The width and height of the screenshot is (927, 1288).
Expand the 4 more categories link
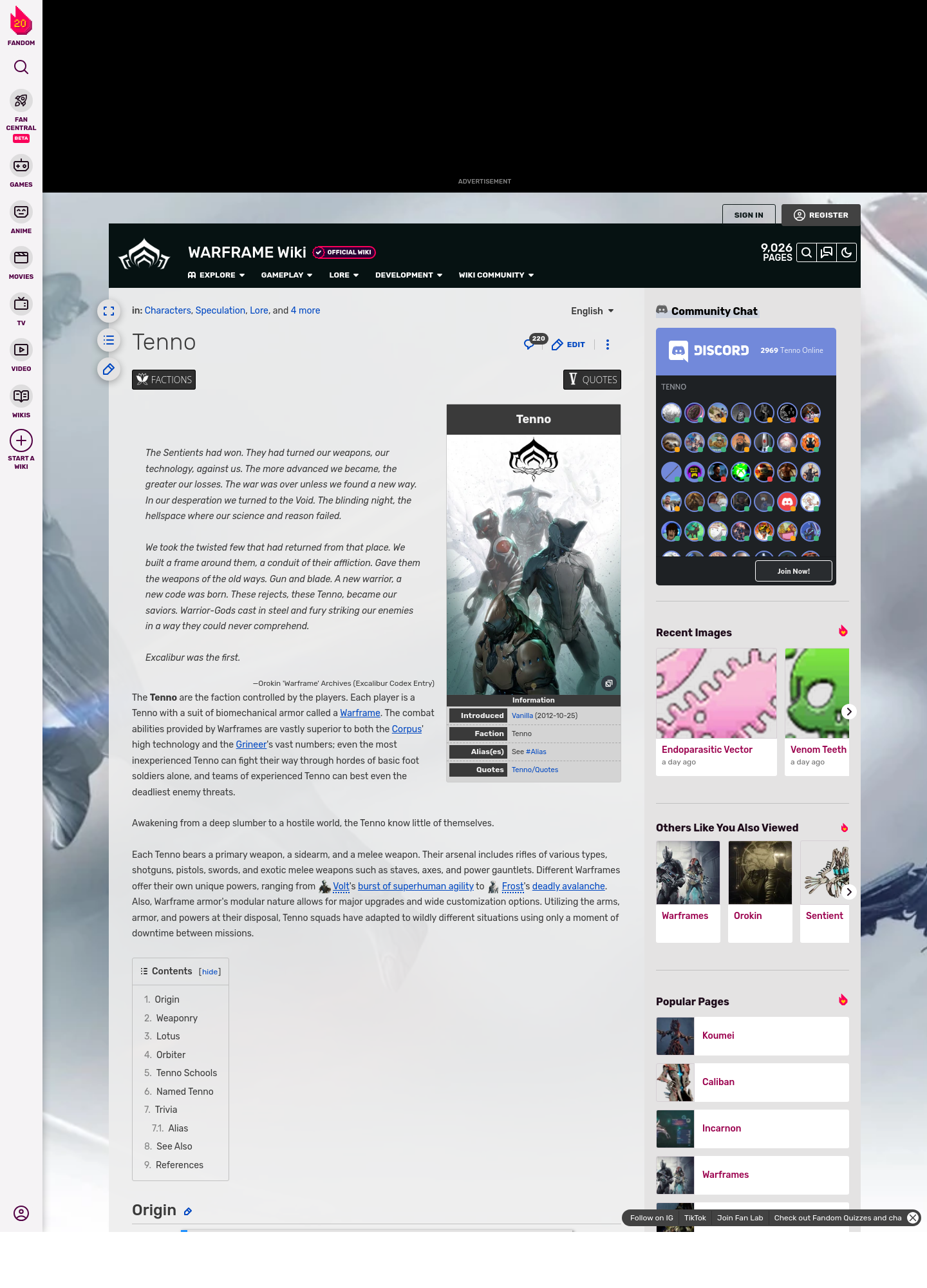(305, 310)
